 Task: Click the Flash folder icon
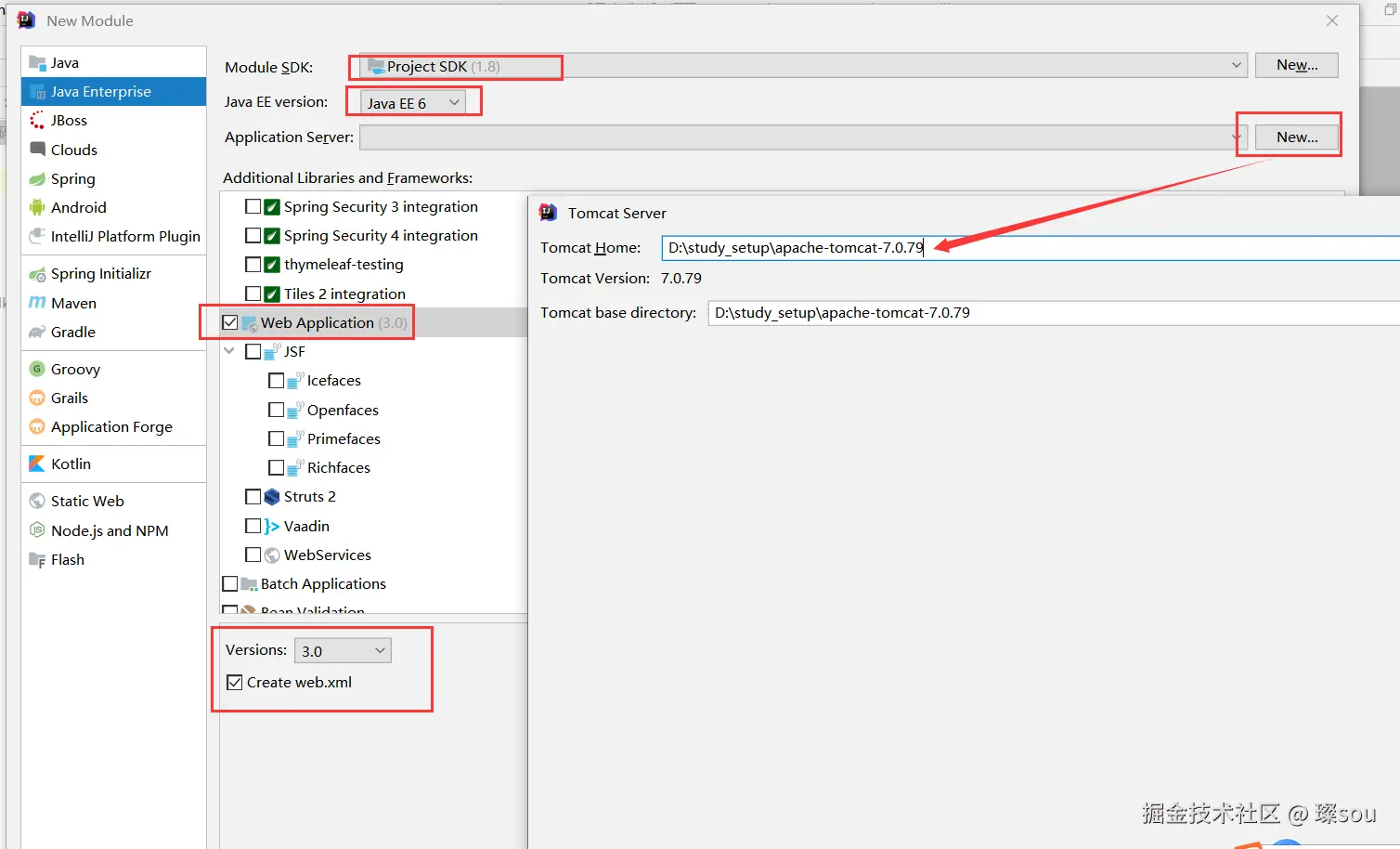[x=37, y=560]
